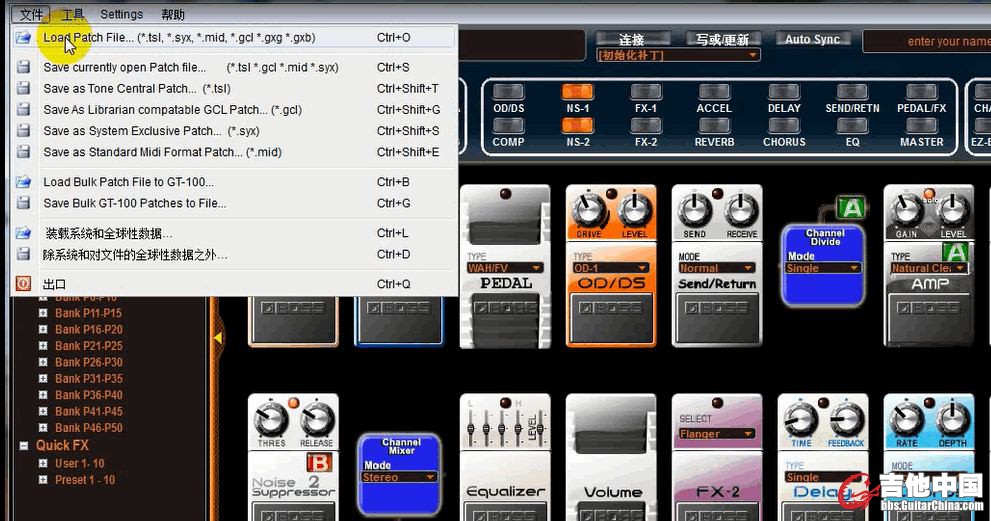The width and height of the screenshot is (991, 521).
Task: Open the Flanger select dropdown on FX-2
Action: [716, 434]
